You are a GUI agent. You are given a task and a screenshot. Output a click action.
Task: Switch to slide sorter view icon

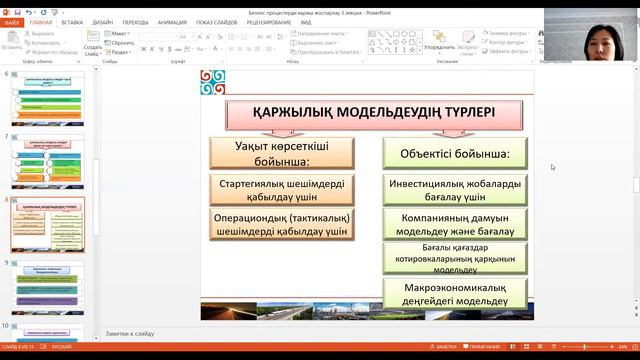[x=527, y=347]
